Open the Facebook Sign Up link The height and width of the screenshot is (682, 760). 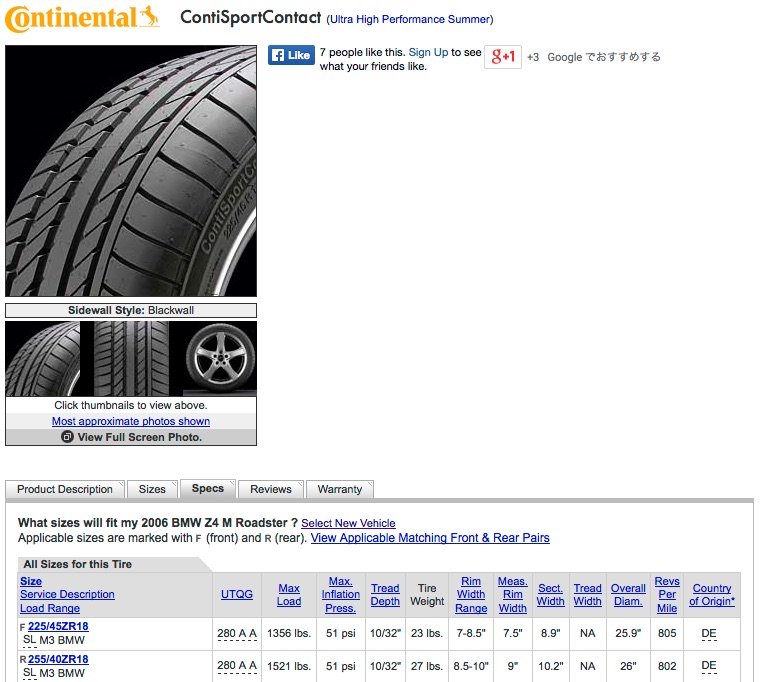click(428, 52)
